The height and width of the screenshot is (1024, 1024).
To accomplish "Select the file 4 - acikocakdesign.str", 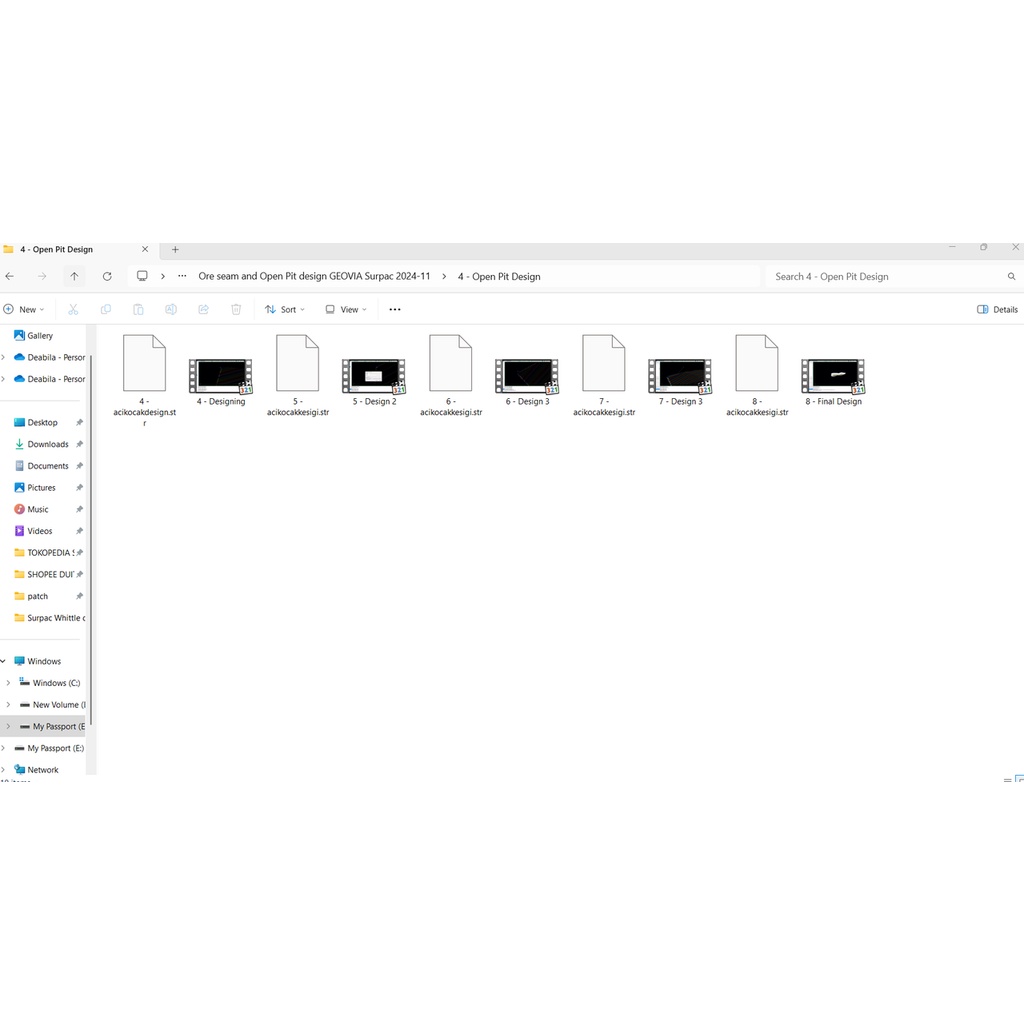I will (144, 381).
